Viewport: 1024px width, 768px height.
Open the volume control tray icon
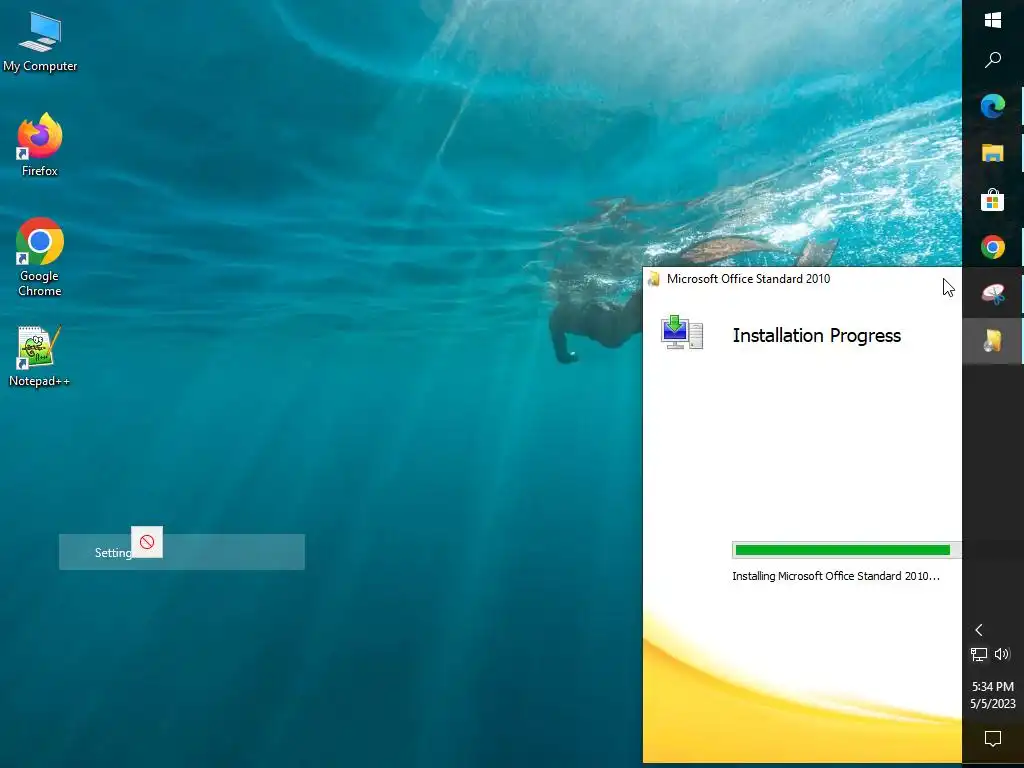click(x=1002, y=654)
